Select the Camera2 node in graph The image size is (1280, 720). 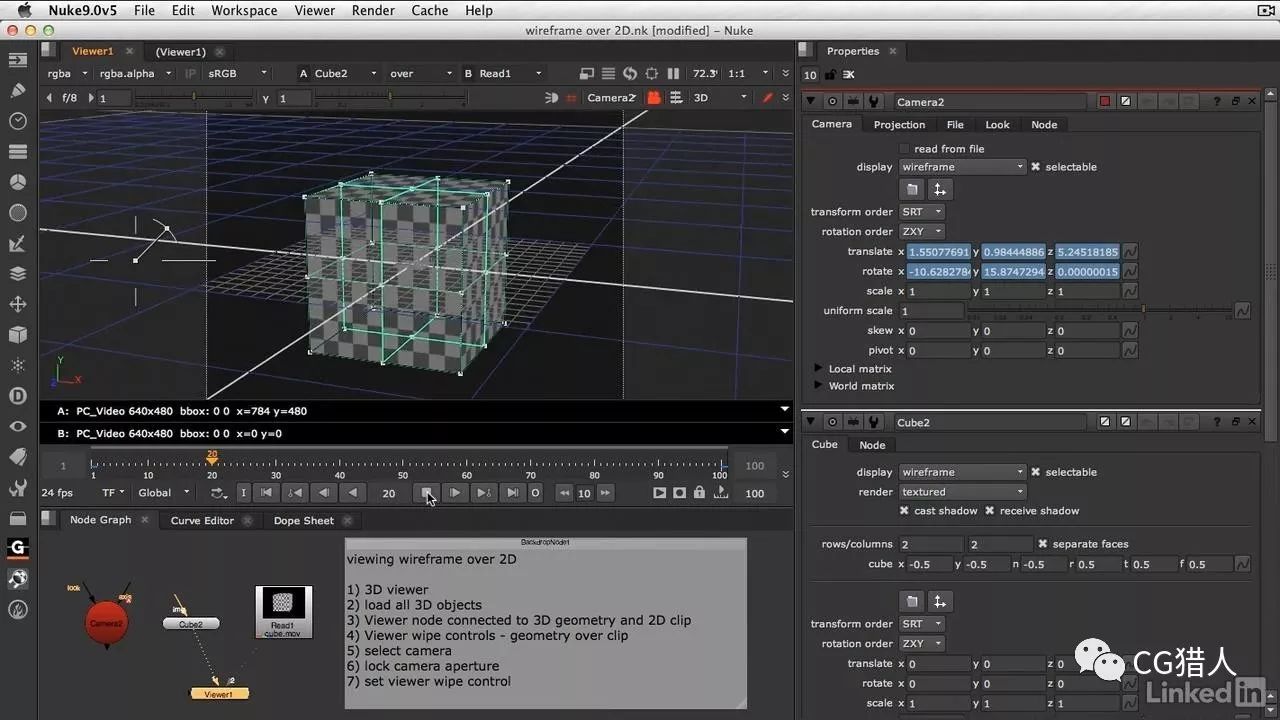(x=106, y=623)
